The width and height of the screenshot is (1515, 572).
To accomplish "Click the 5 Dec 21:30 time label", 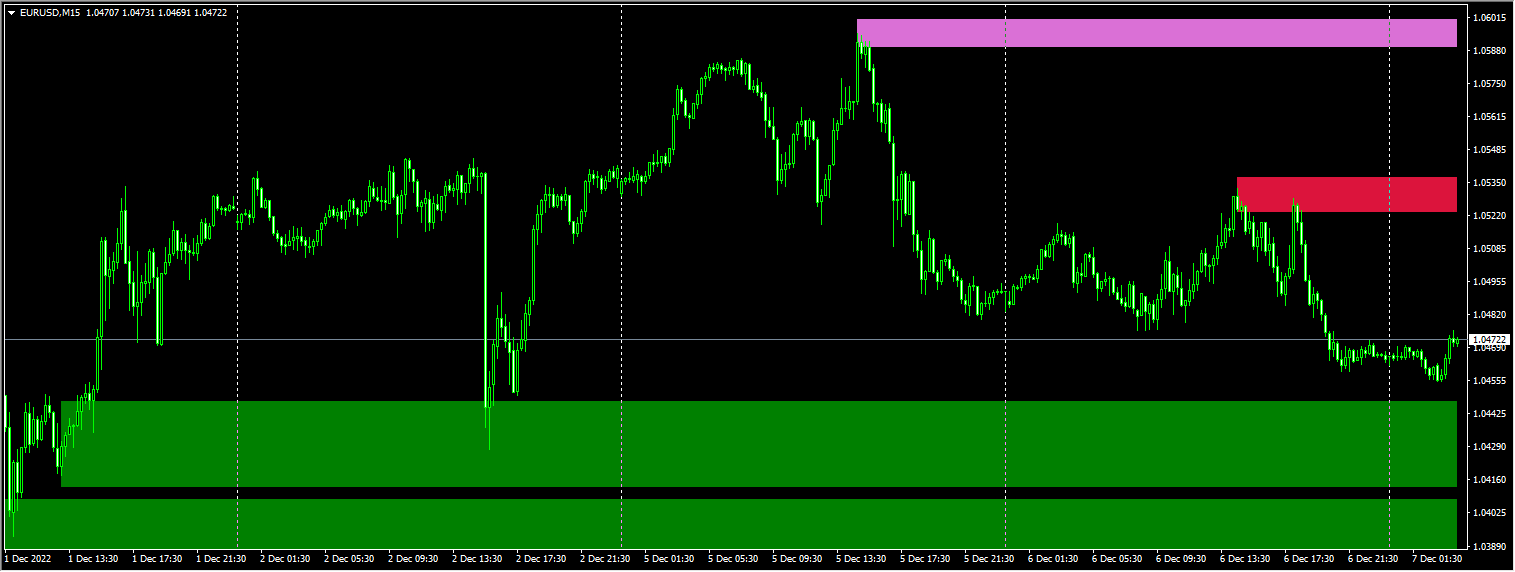I will [989, 560].
